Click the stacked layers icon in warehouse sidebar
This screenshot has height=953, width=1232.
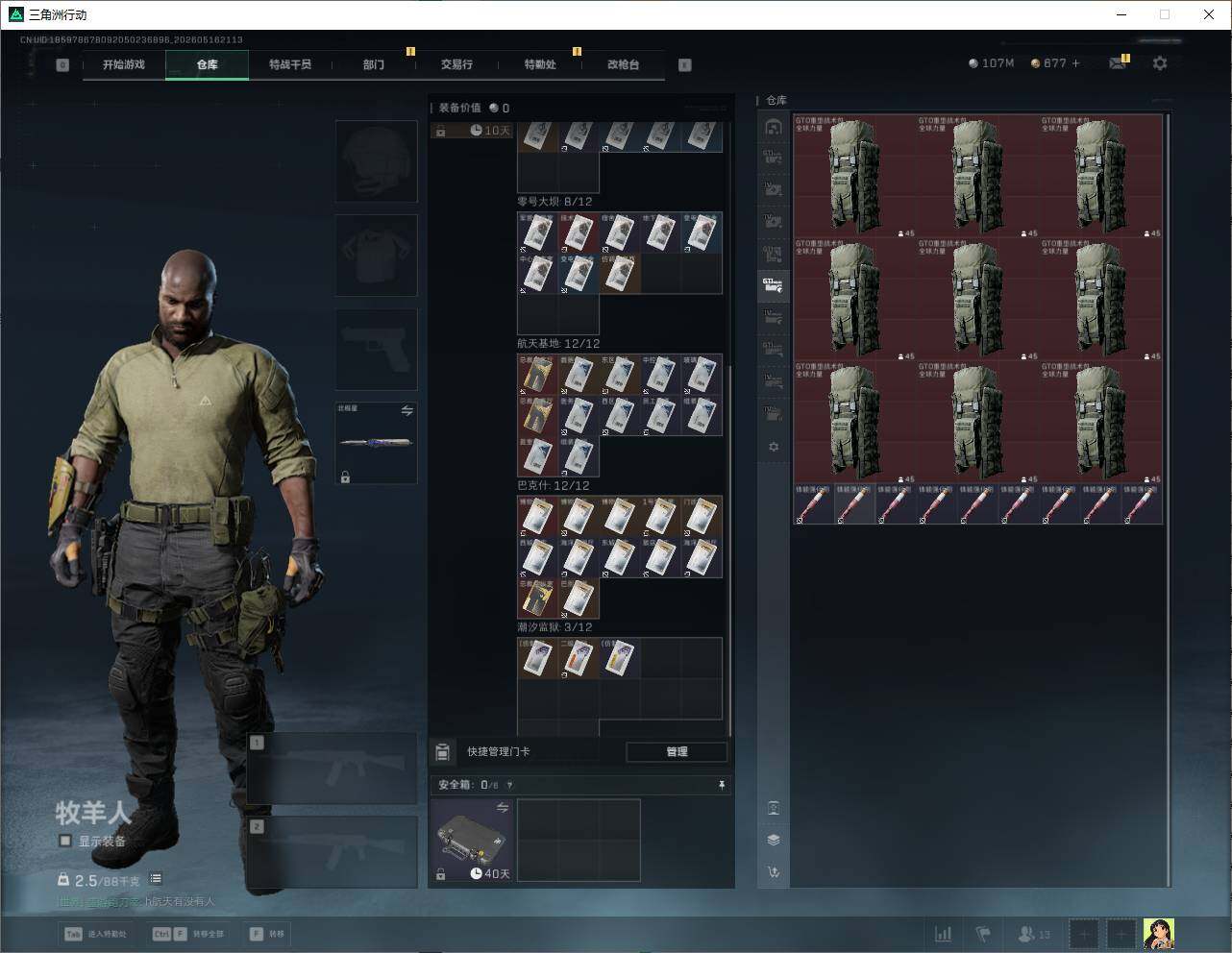(774, 840)
